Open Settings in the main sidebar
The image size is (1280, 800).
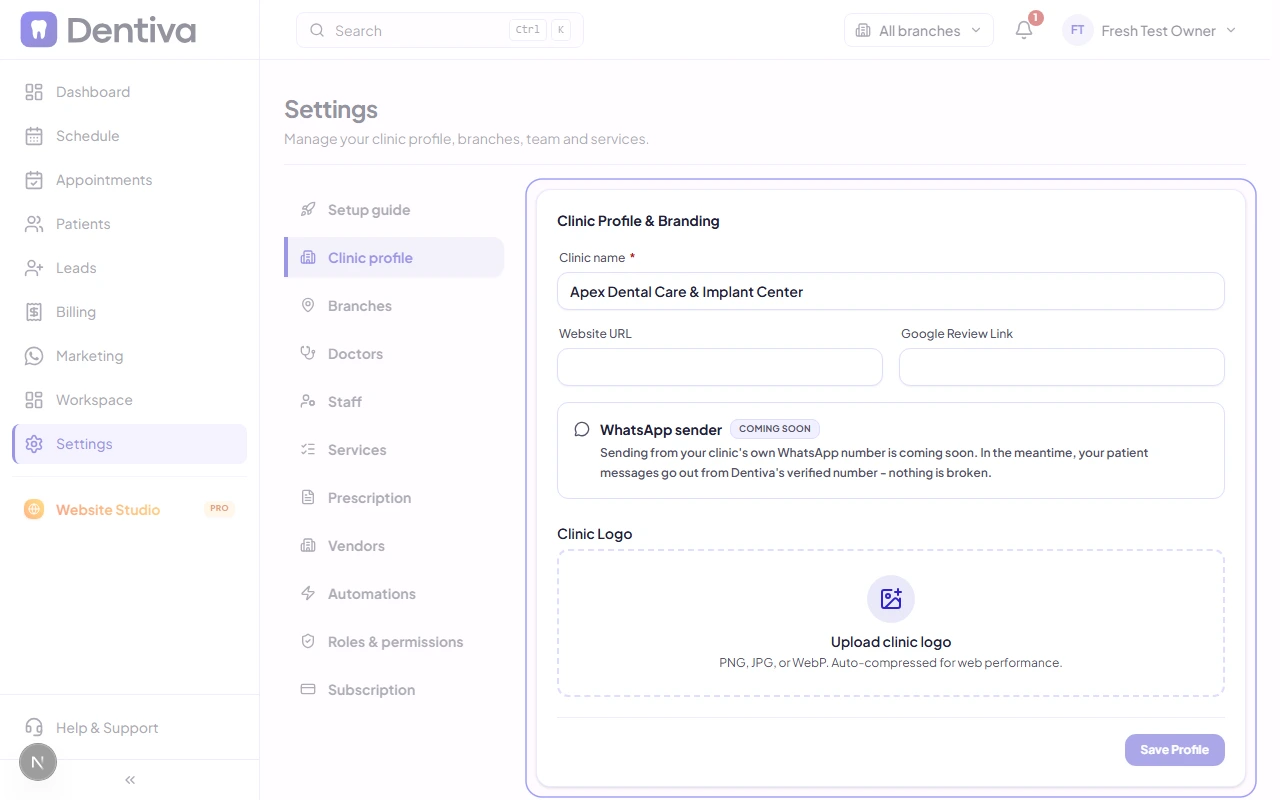tap(130, 444)
